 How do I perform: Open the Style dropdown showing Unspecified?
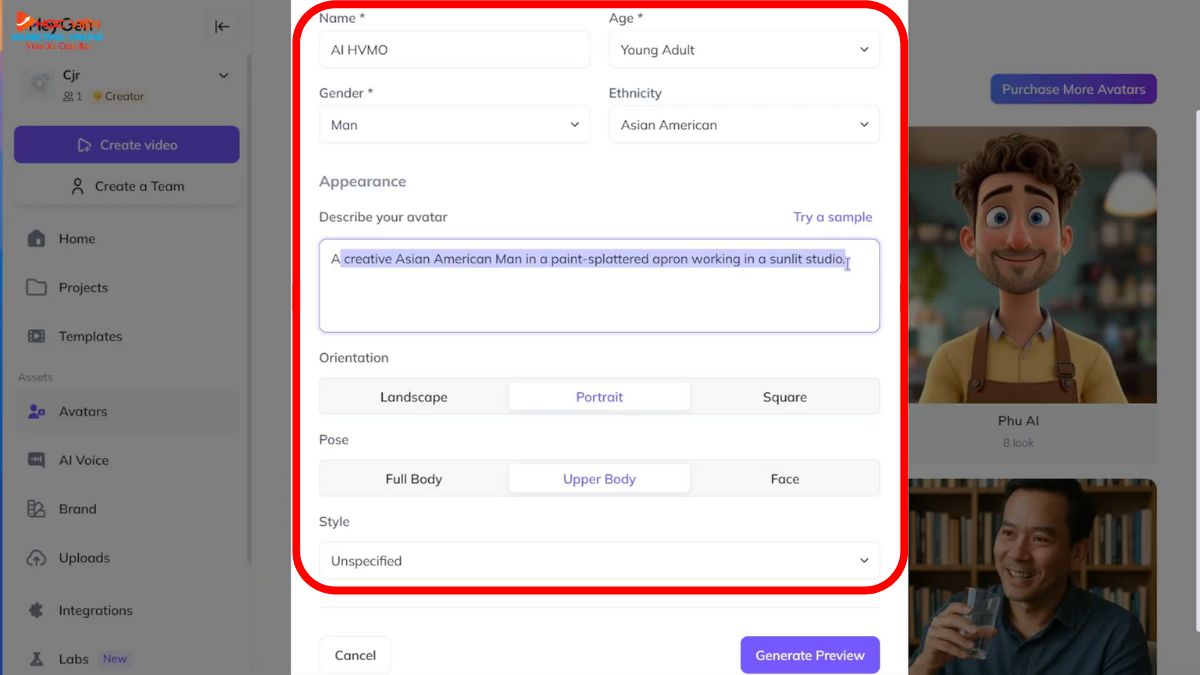[x=599, y=561]
